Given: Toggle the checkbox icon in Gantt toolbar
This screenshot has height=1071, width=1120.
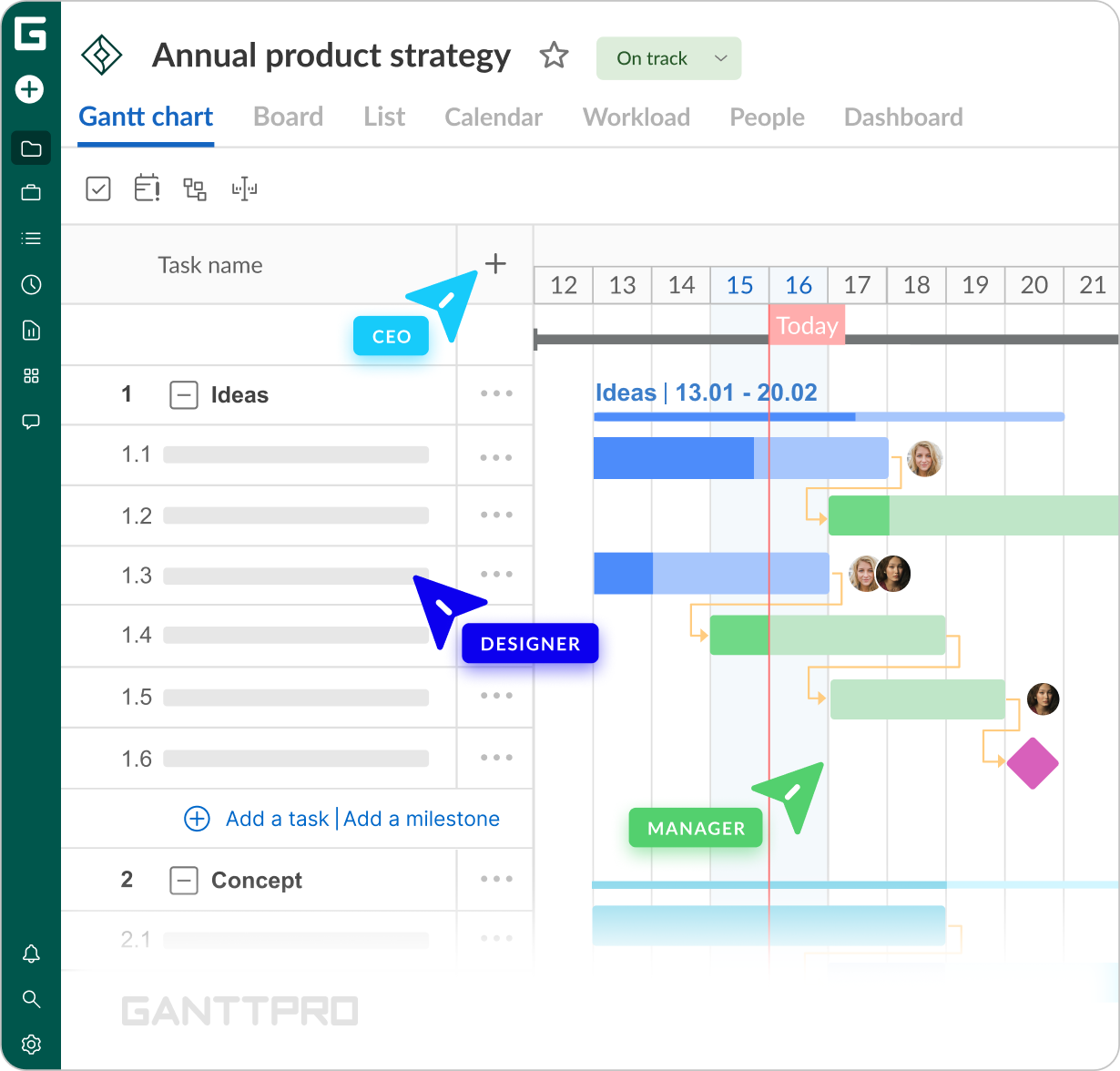Looking at the screenshot, I should [98, 189].
